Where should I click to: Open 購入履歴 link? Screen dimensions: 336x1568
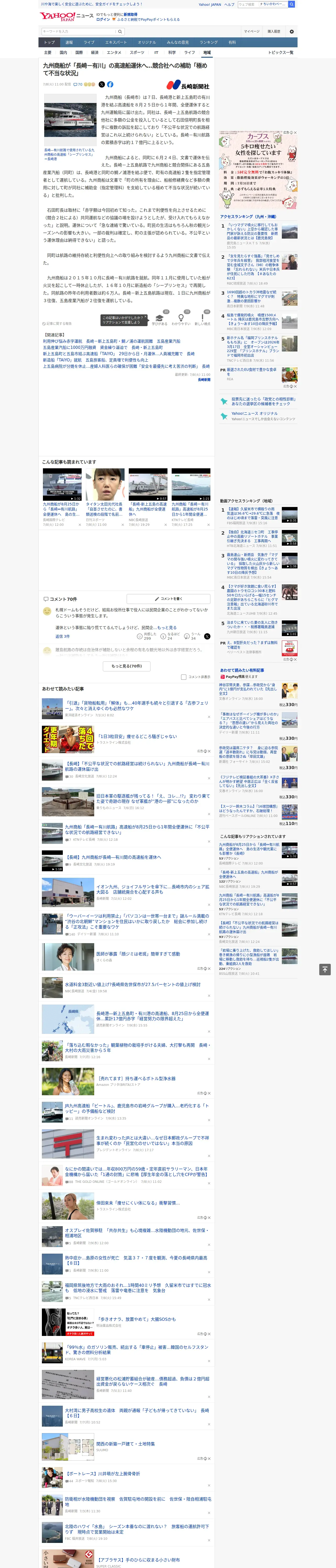pyautogui.click(x=274, y=32)
